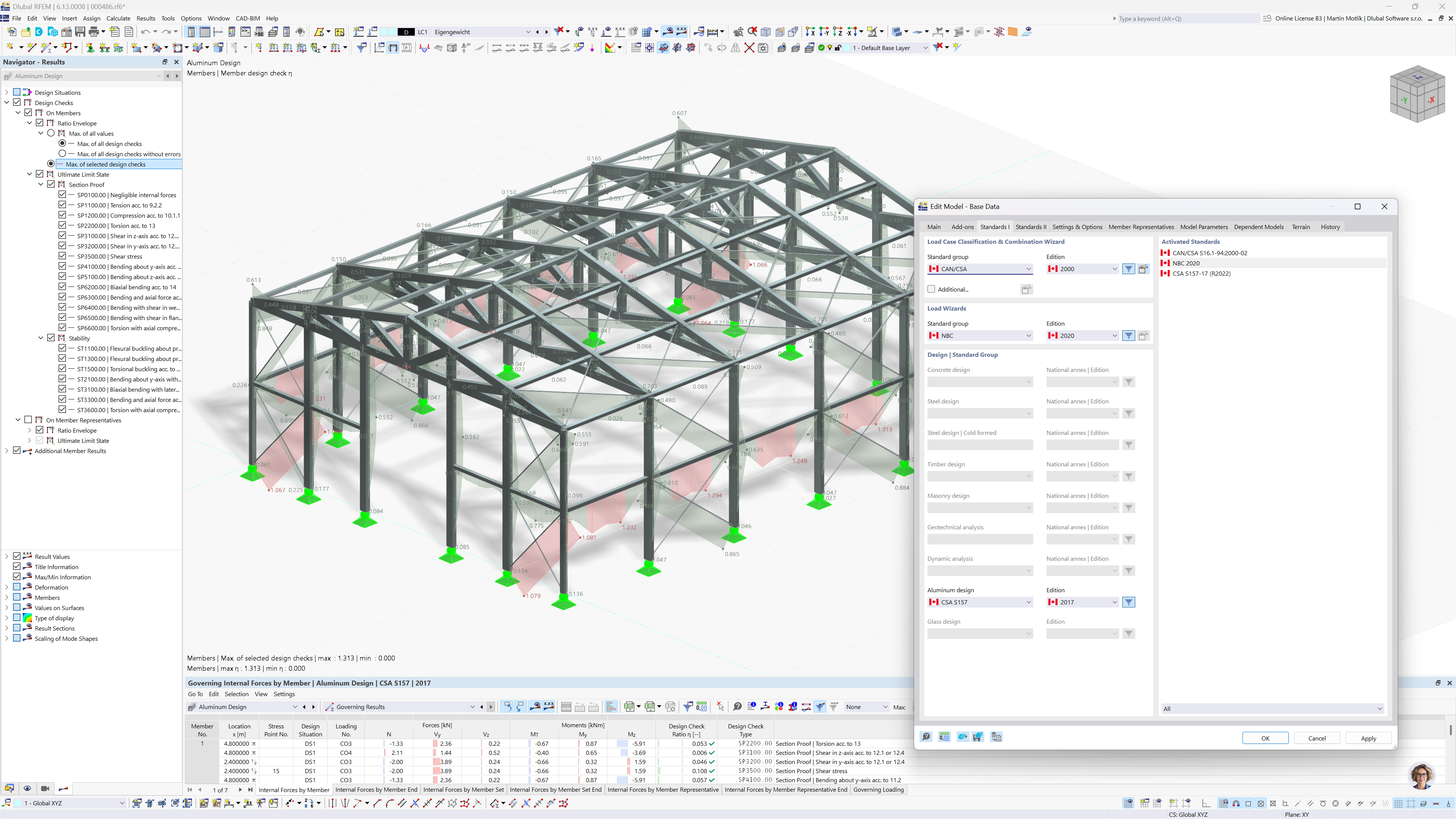Open the CAD-BIM menu
Image resolution: width=1456 pixels, height=819 pixels.
pyautogui.click(x=248, y=18)
